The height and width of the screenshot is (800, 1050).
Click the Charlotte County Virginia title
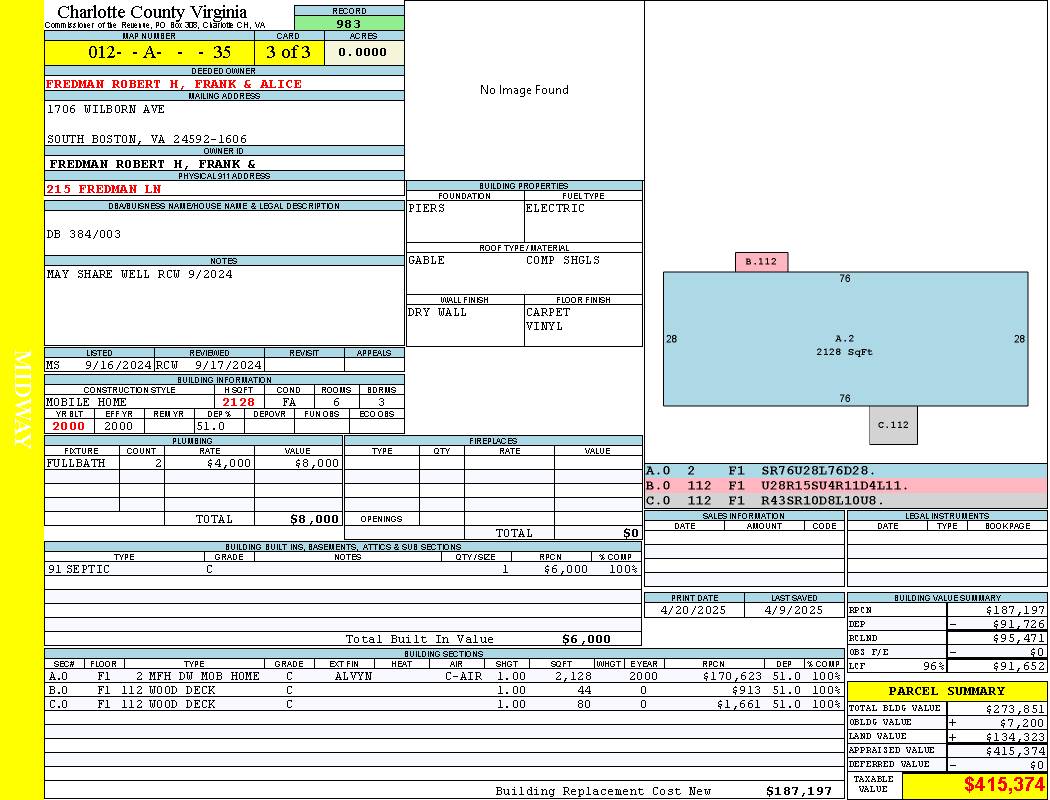(x=152, y=12)
